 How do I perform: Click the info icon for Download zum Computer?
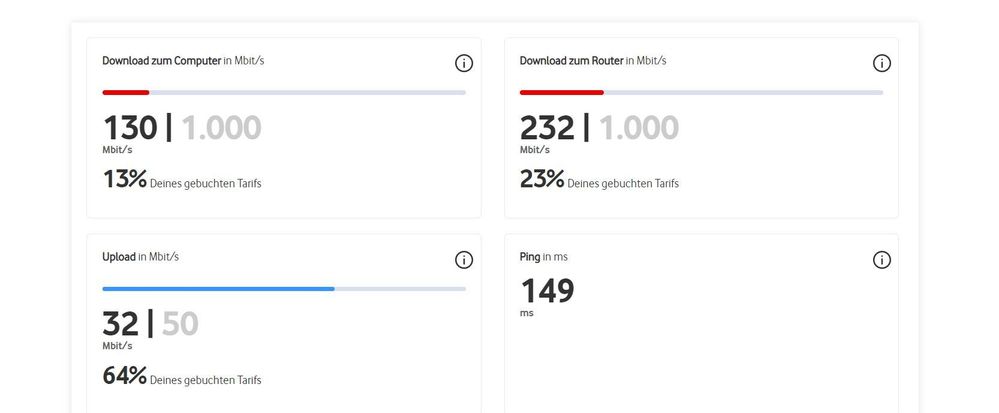[464, 63]
